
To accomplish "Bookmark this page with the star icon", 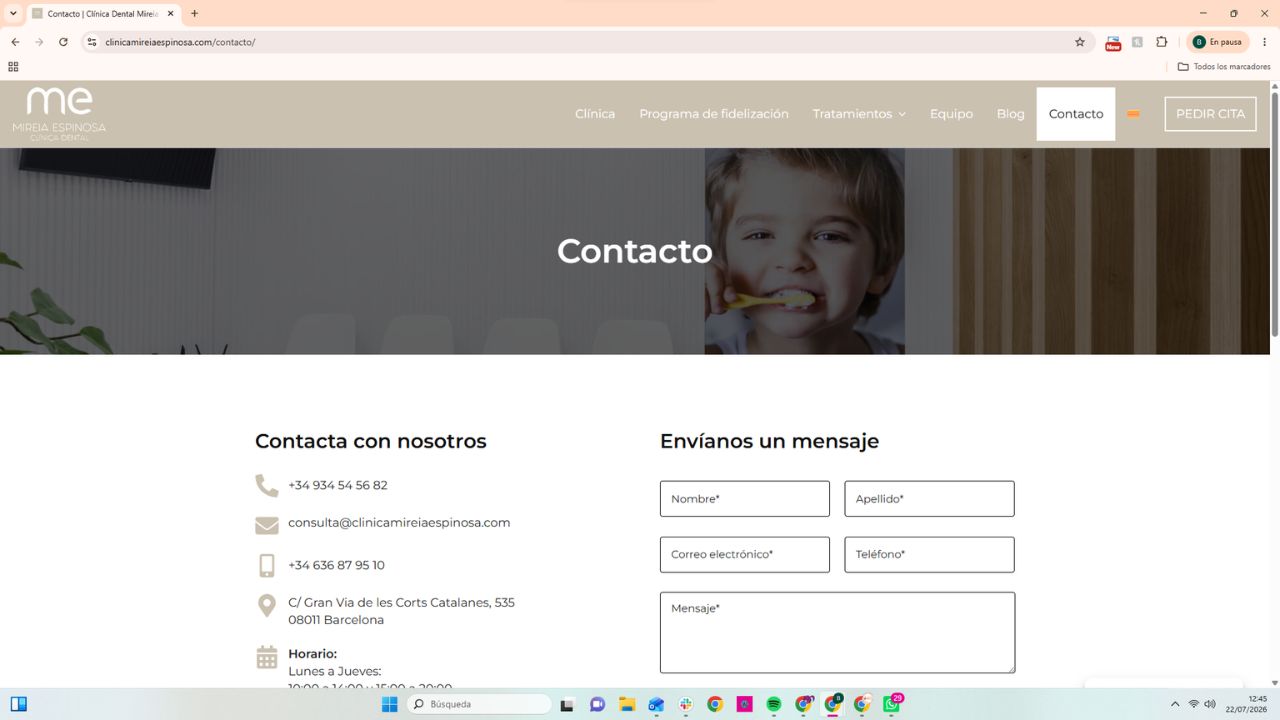I will (x=1080, y=42).
